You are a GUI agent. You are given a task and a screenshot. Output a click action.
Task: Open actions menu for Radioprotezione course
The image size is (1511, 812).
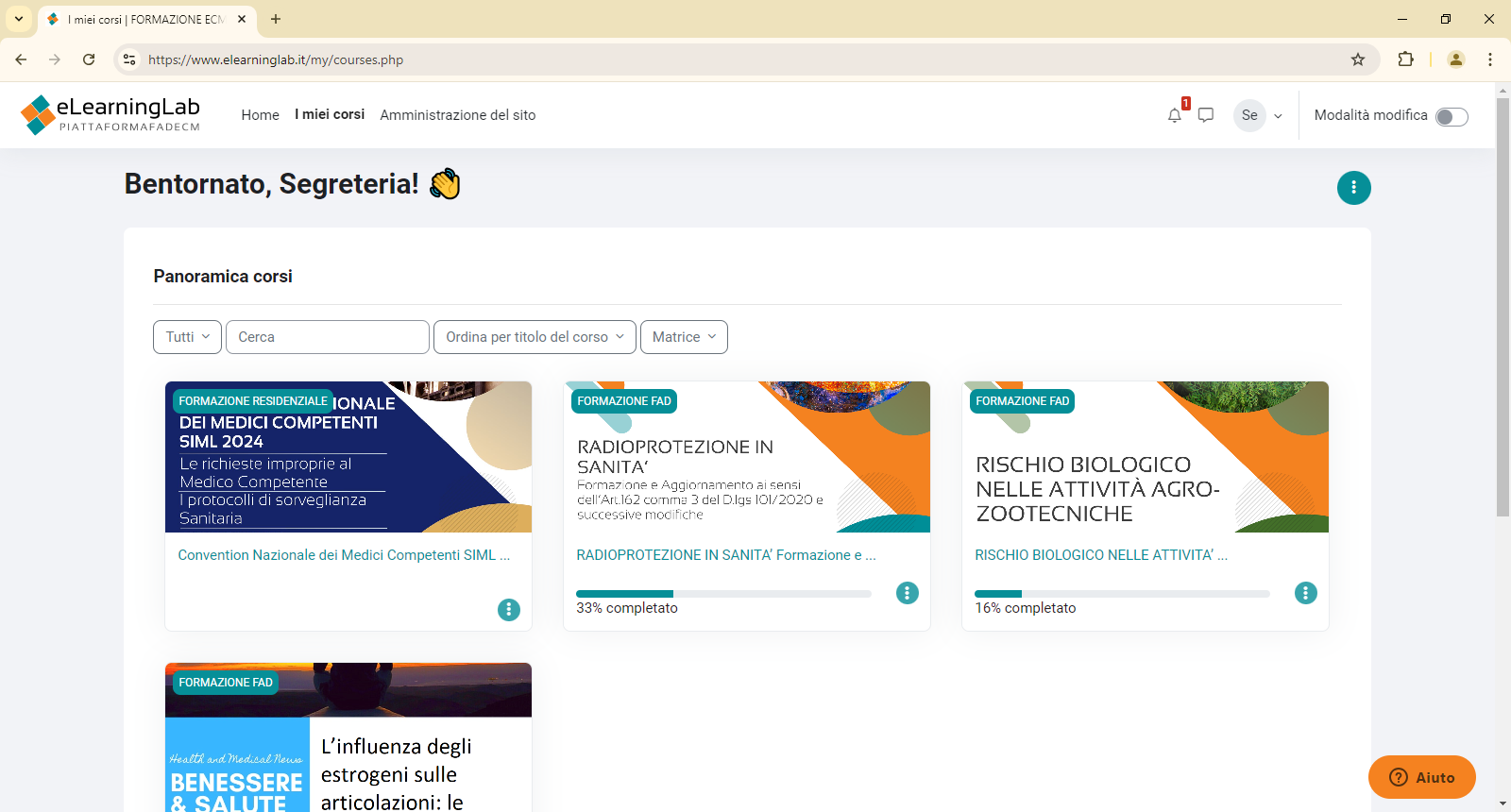pyautogui.click(x=908, y=593)
